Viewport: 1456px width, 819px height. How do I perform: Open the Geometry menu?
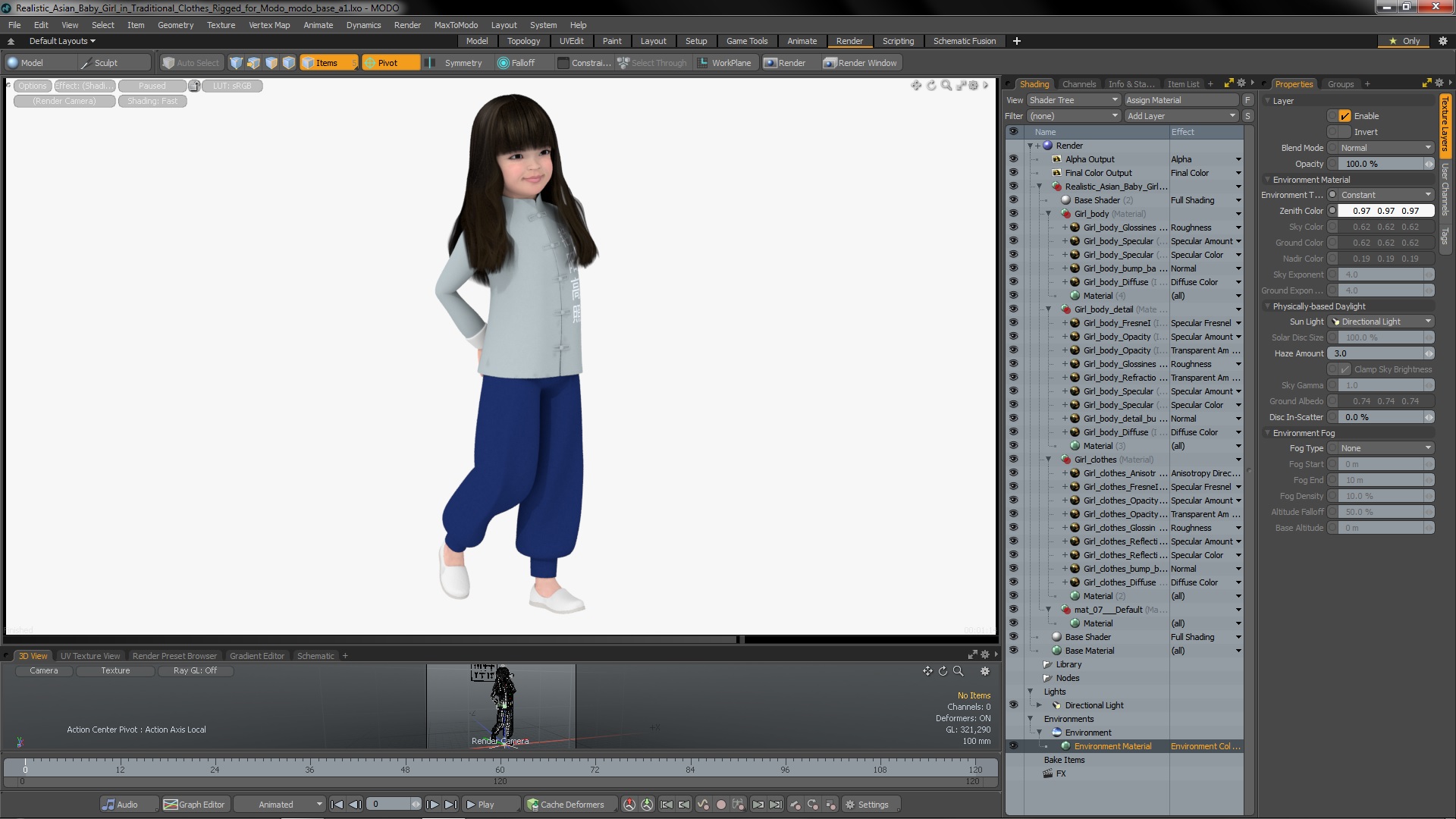175,25
